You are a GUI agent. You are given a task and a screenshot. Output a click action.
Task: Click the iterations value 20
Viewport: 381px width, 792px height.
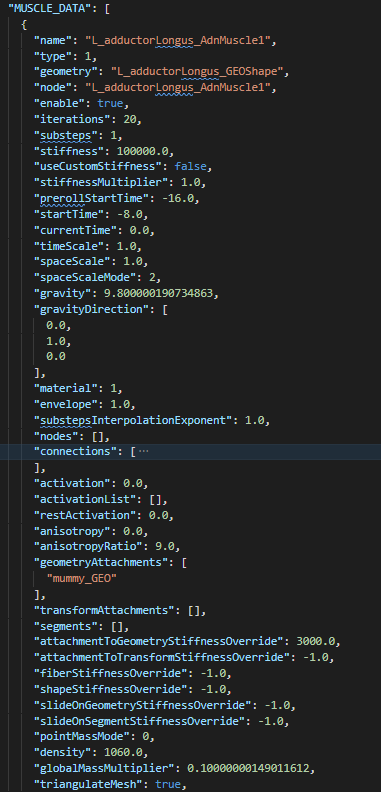point(129,119)
